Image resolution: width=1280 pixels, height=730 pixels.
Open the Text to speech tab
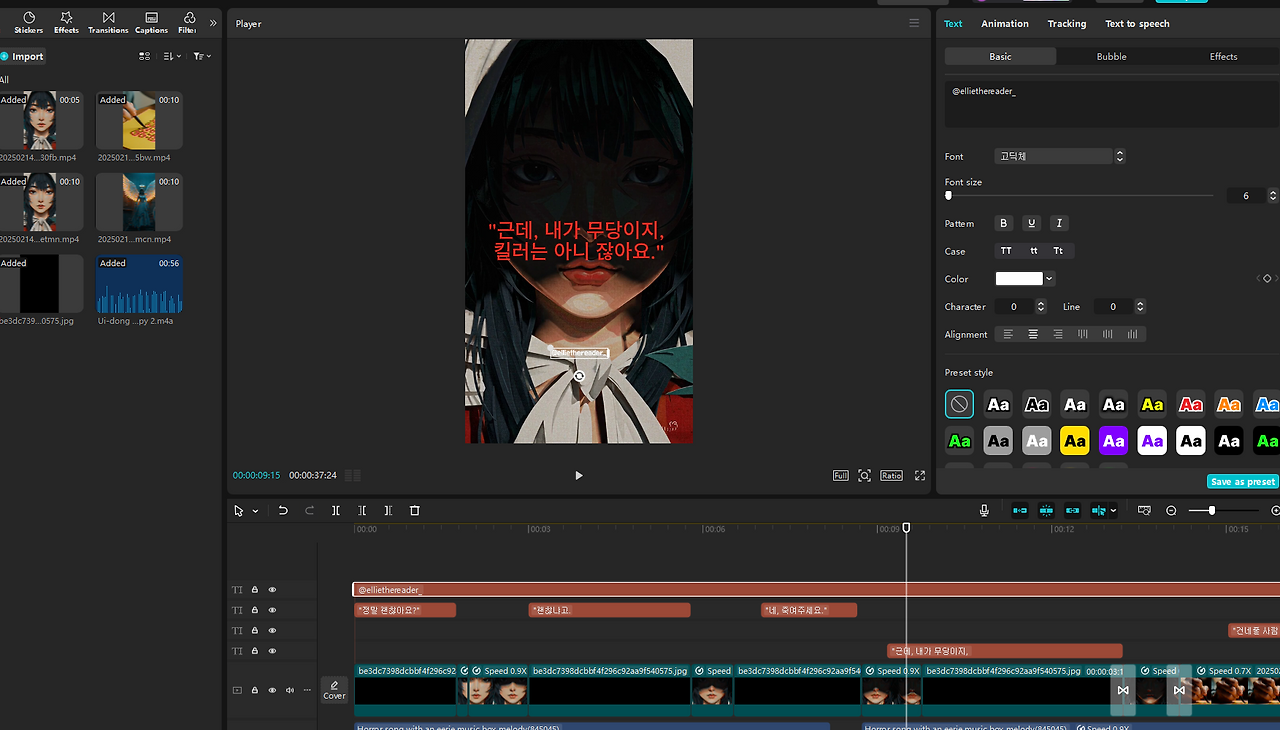[x=1137, y=24]
